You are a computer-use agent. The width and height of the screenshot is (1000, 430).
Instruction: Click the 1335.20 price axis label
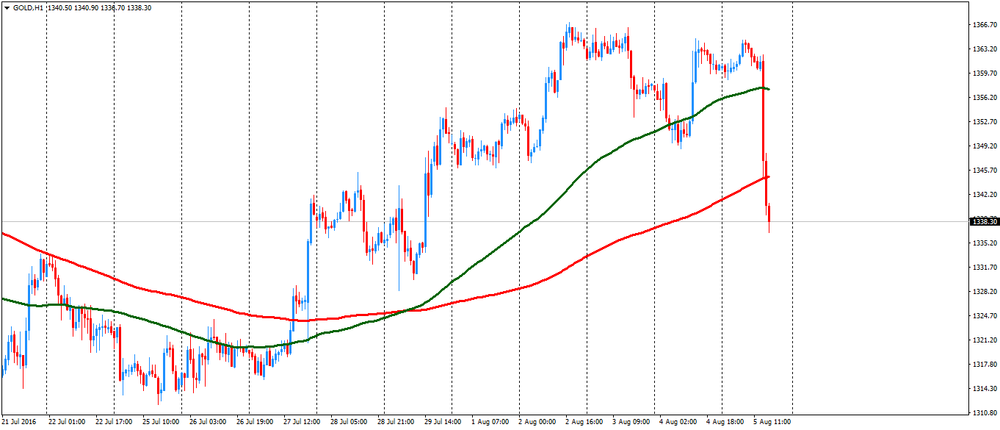(983, 243)
